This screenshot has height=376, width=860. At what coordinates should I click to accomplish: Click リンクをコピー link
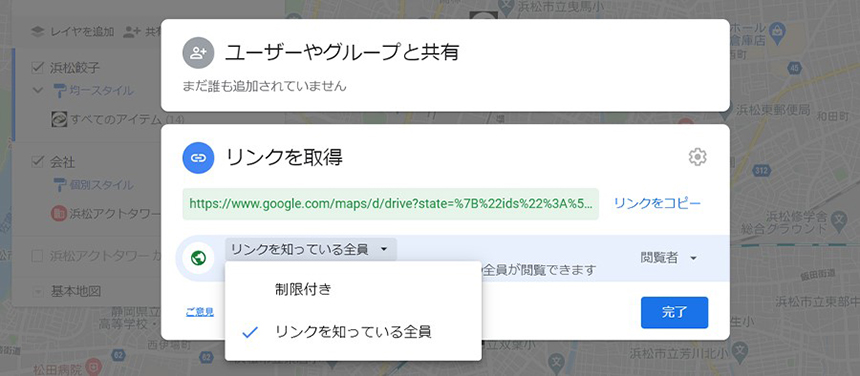[657, 204]
